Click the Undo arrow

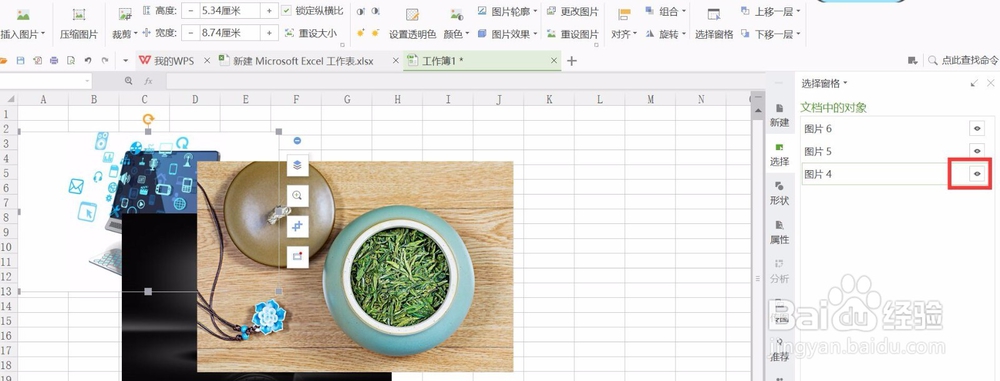[88, 61]
